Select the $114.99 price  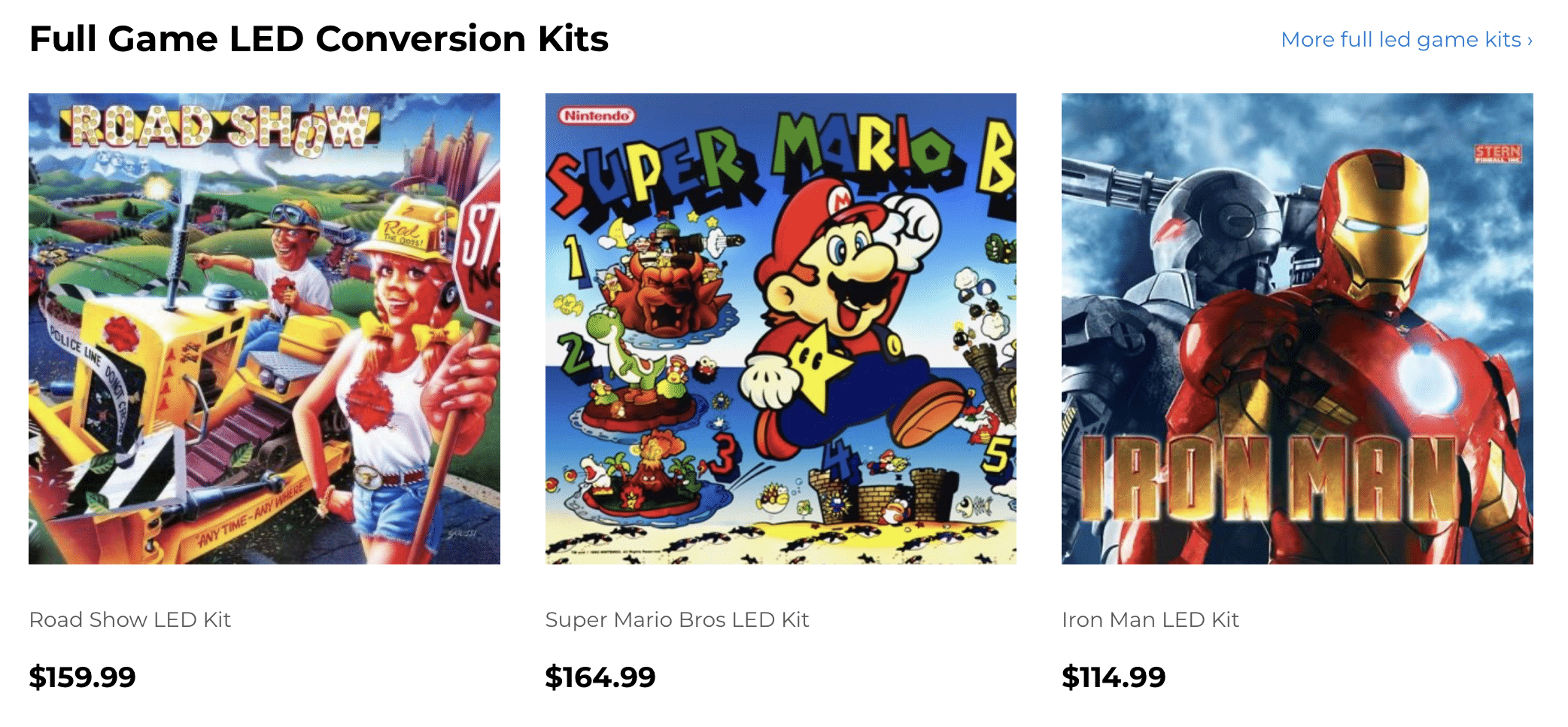pyautogui.click(x=1114, y=677)
